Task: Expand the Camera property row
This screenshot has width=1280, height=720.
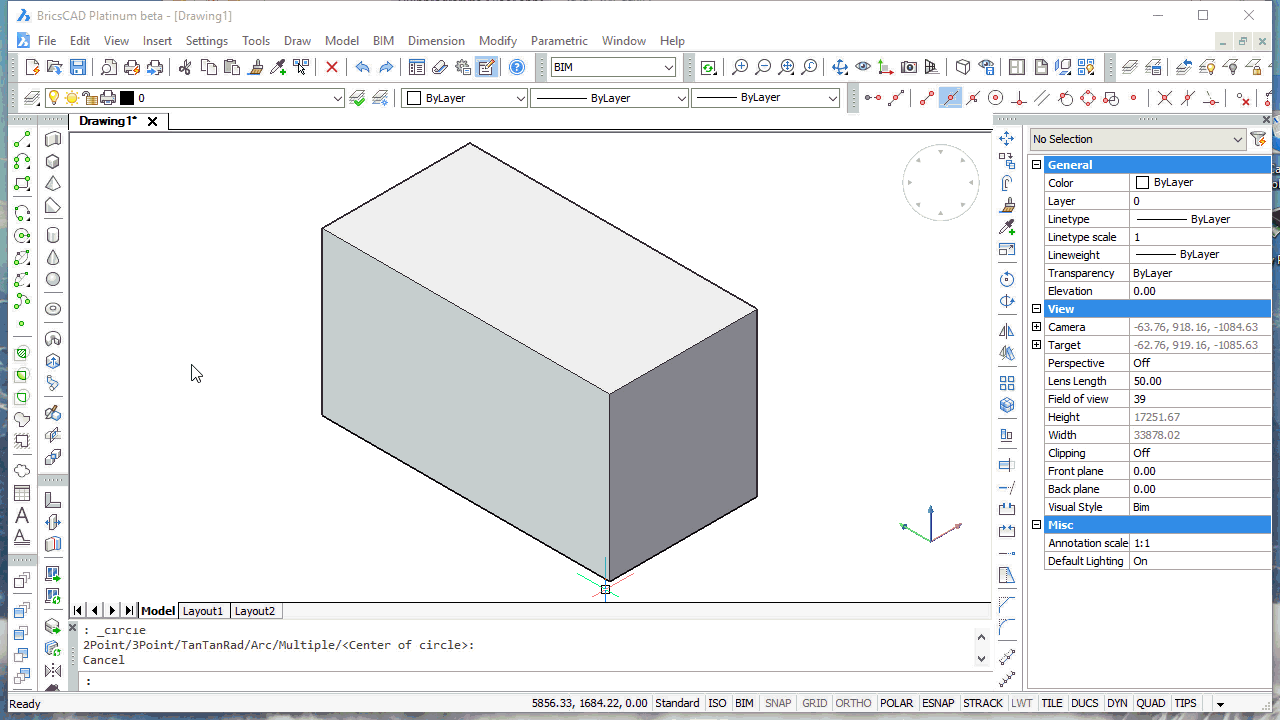Action: tap(1037, 327)
